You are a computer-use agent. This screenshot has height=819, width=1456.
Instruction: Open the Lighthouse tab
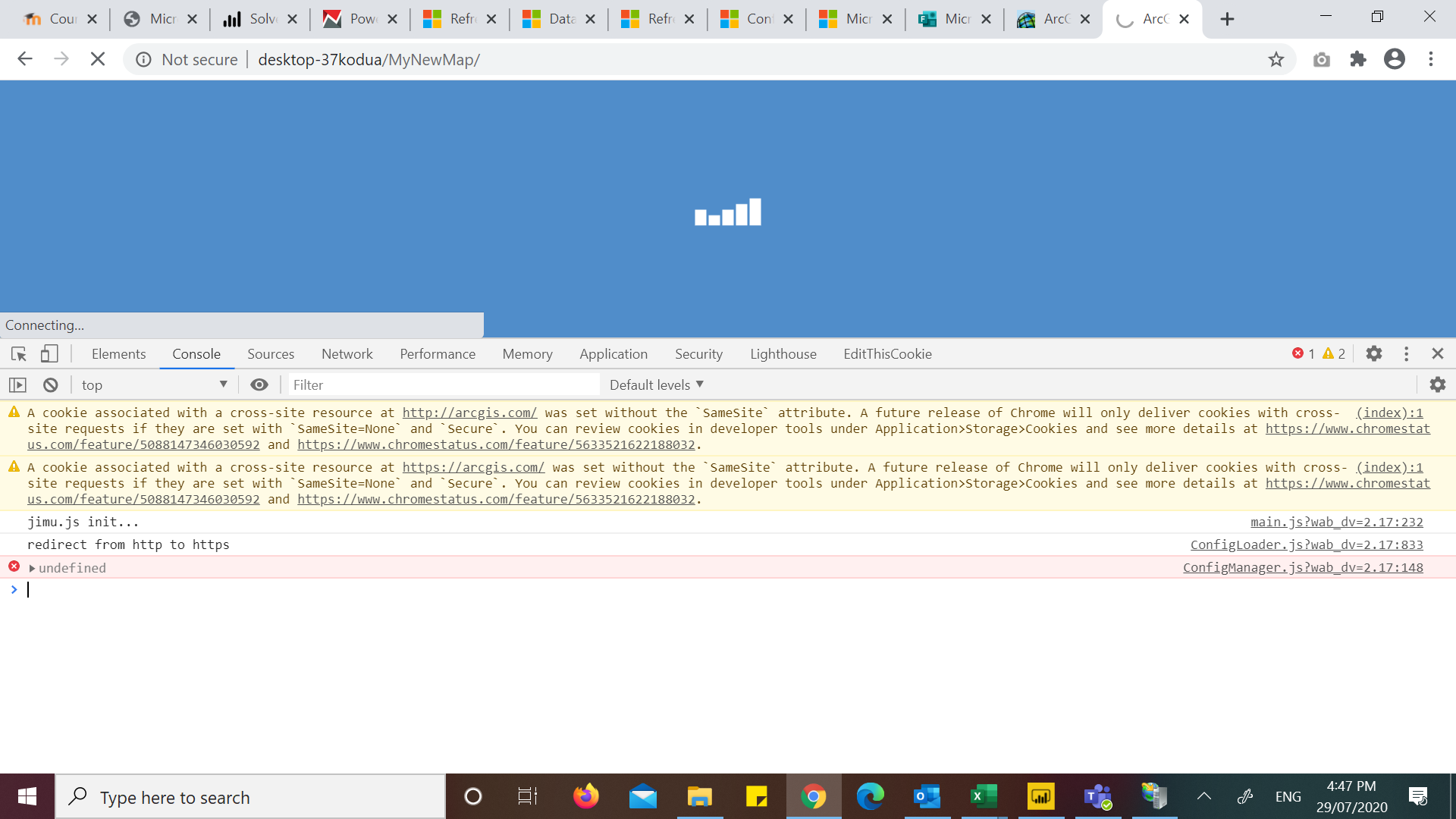point(783,354)
